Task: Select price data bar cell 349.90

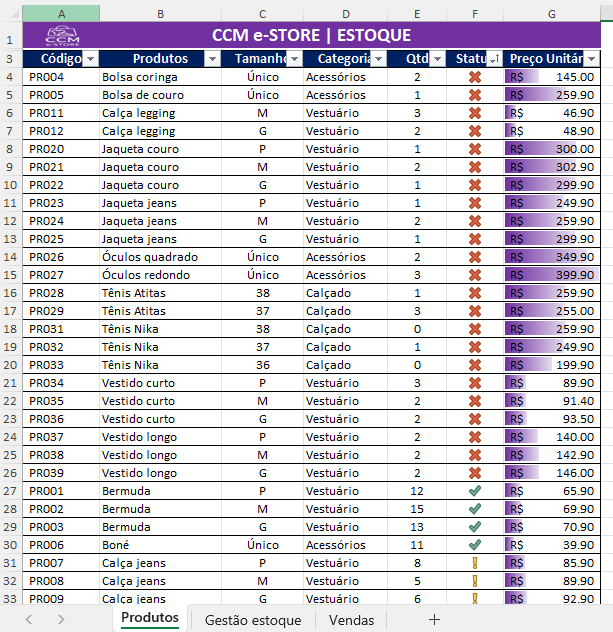Action: point(552,257)
